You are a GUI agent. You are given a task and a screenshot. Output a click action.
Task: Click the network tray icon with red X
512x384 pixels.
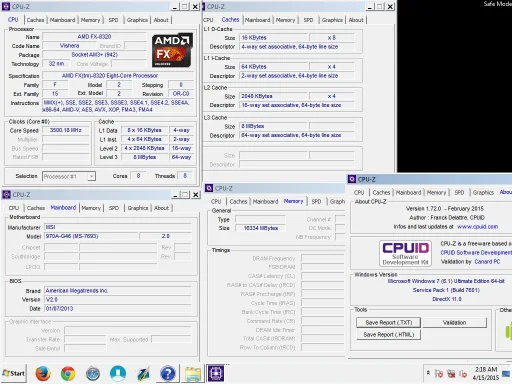click(451, 374)
